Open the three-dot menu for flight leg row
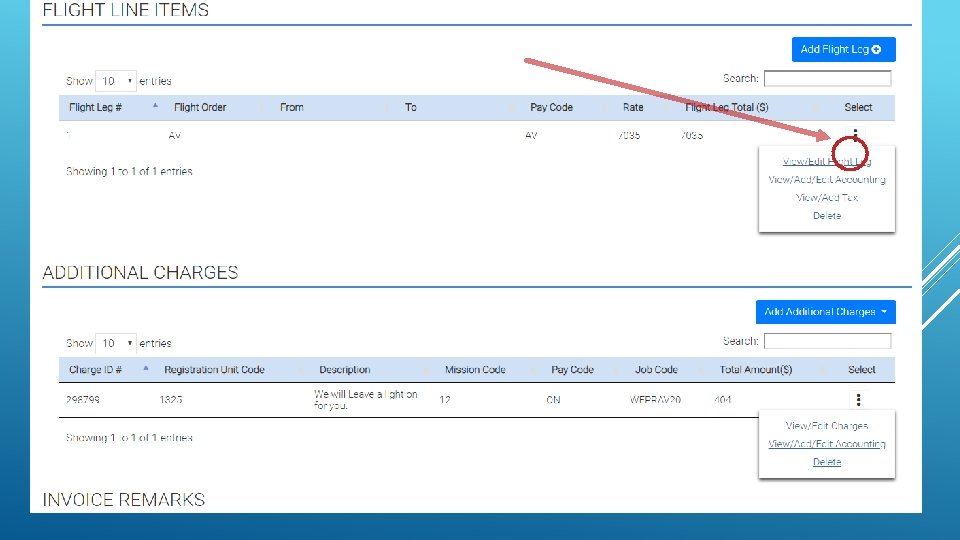Viewport: 960px width, 540px height. (855, 135)
